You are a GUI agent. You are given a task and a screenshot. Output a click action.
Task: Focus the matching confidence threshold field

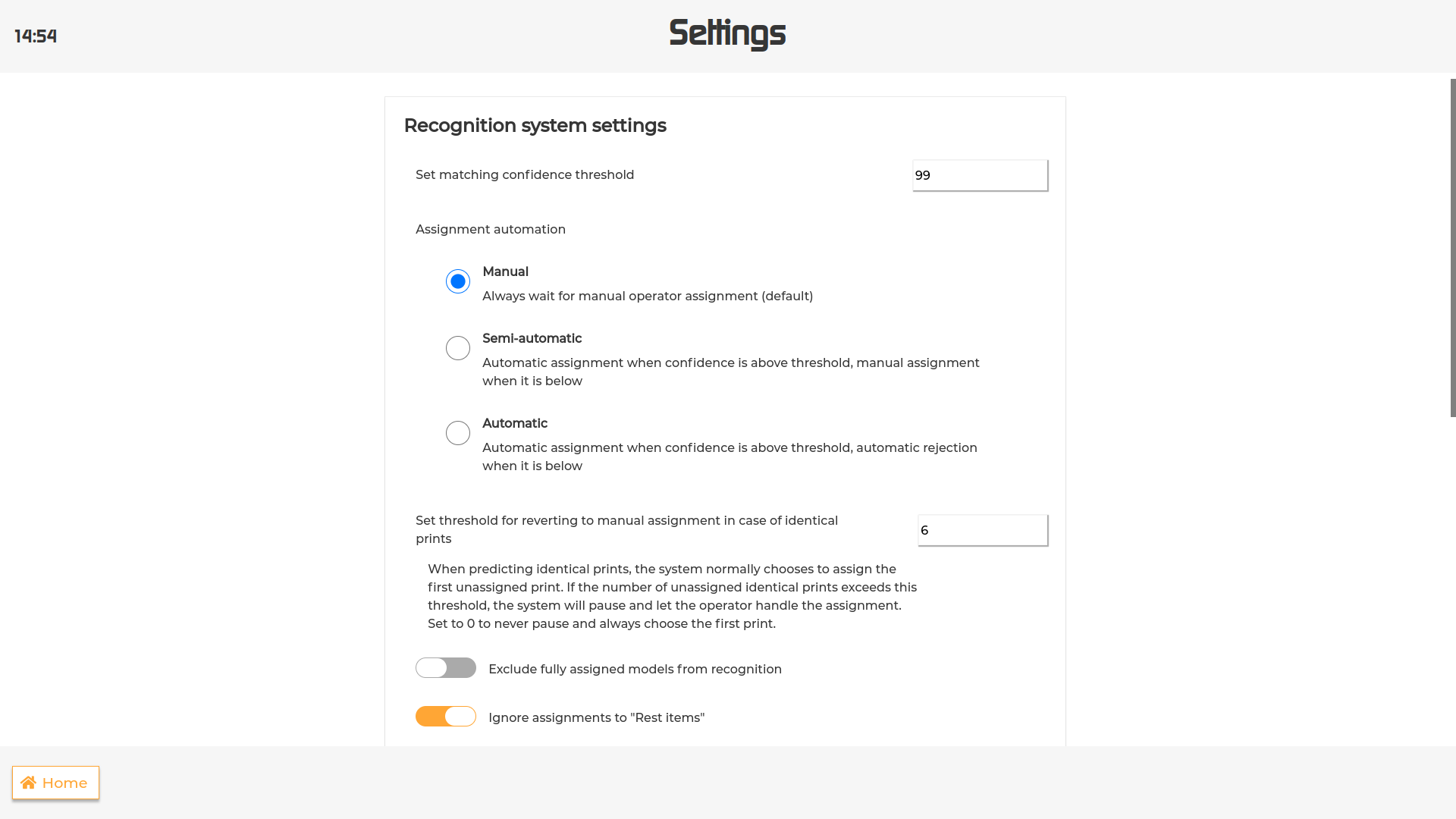(980, 175)
